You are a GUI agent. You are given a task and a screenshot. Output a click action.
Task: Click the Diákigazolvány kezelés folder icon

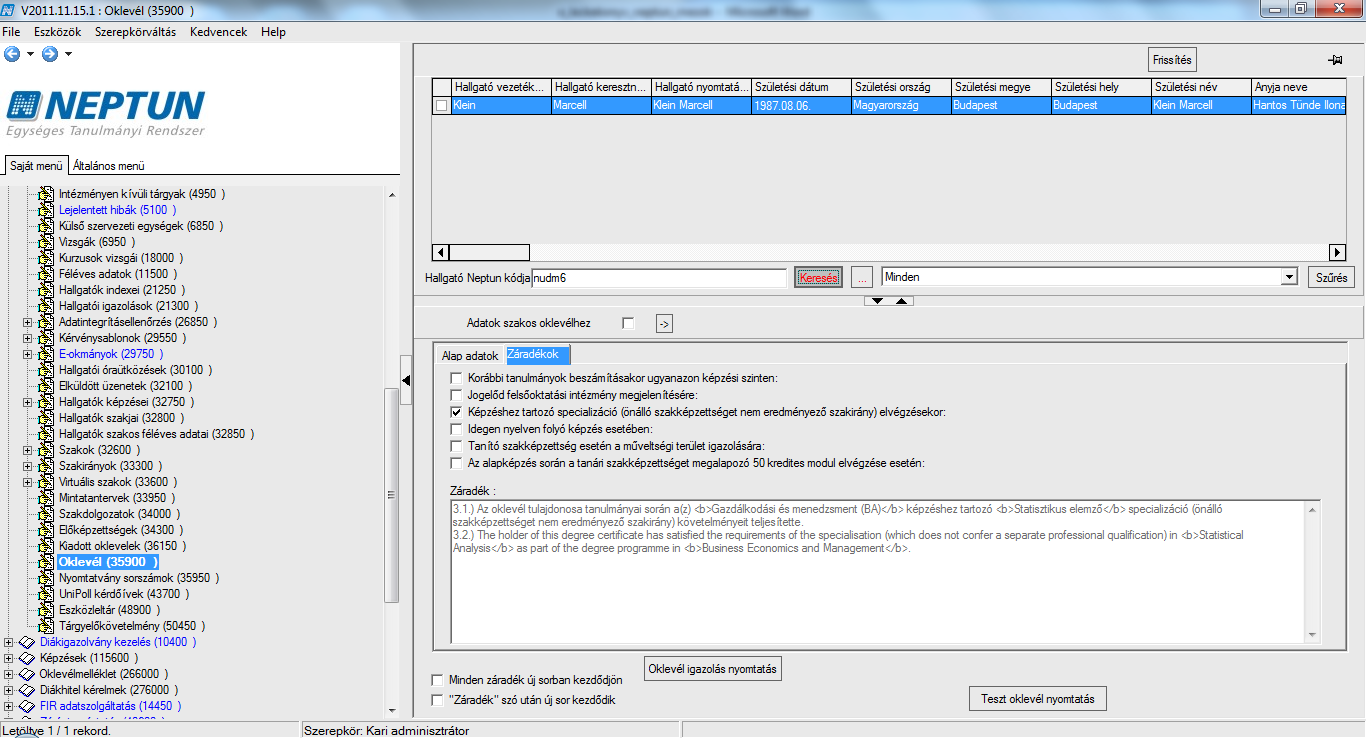point(27,642)
